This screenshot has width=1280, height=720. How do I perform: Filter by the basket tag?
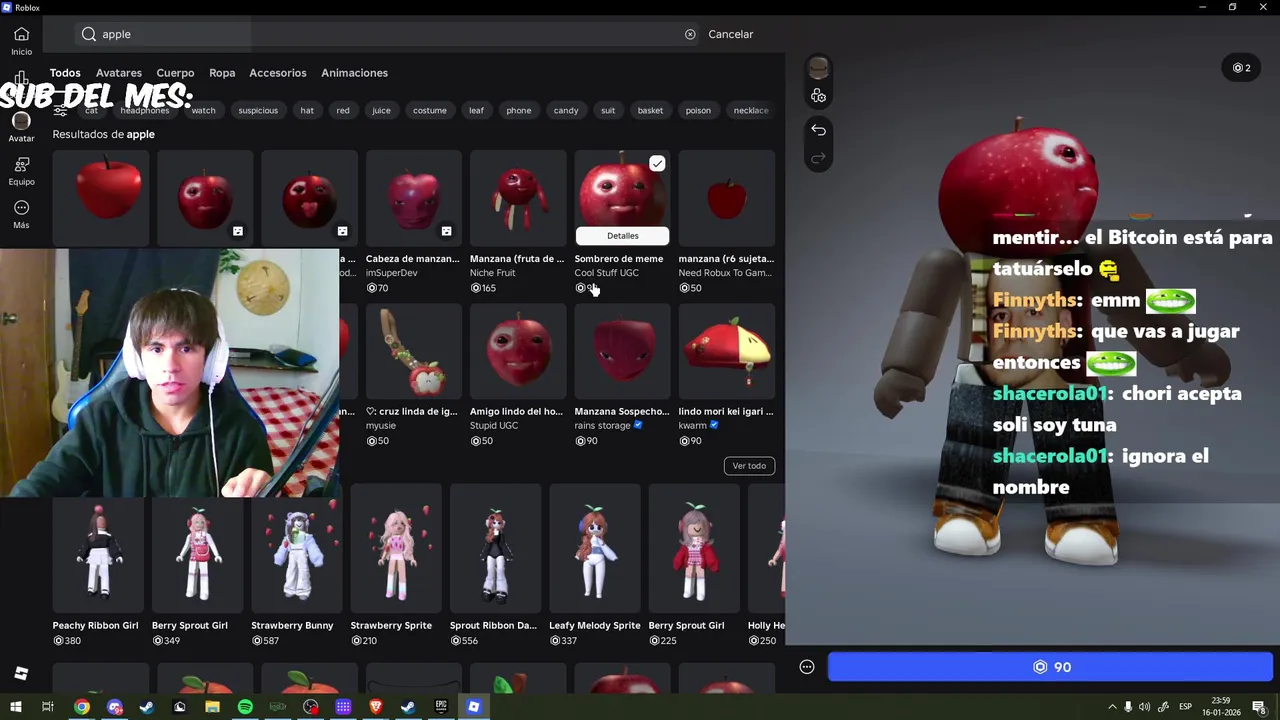(650, 110)
